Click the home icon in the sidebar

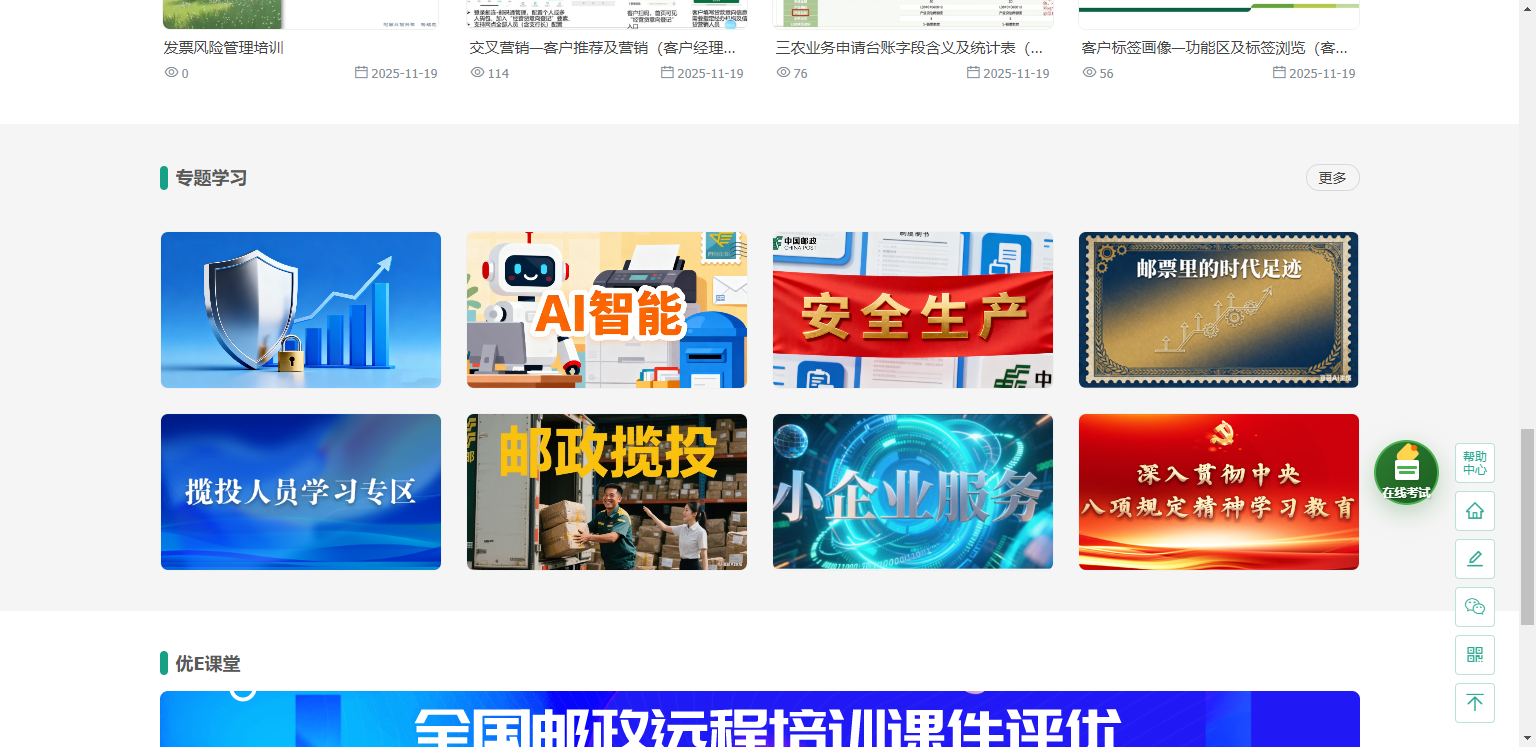(1475, 511)
